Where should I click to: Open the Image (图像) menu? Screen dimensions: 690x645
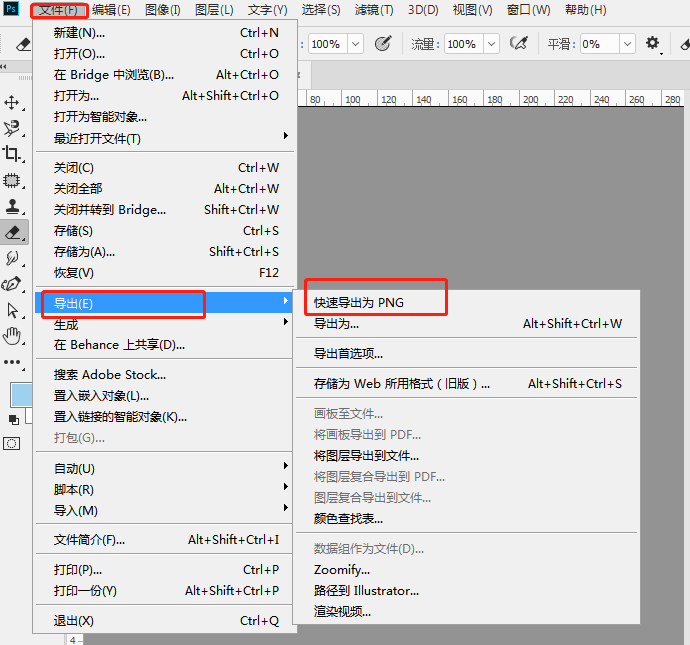(163, 10)
